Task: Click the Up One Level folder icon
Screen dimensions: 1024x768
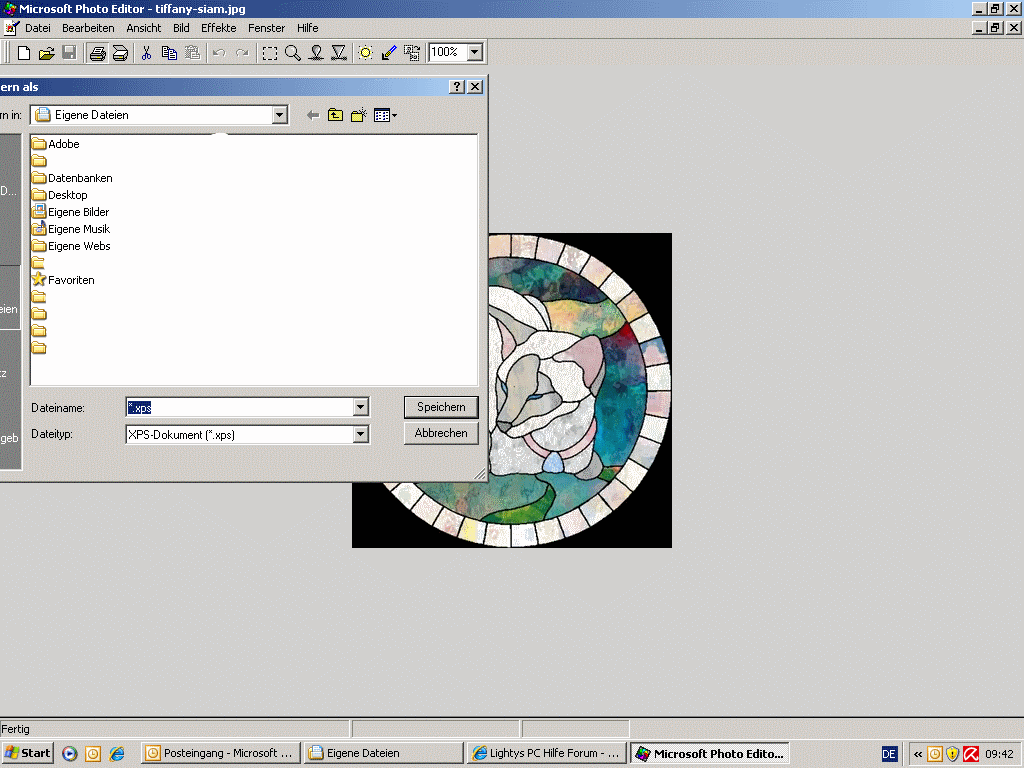Action: pyautogui.click(x=335, y=116)
